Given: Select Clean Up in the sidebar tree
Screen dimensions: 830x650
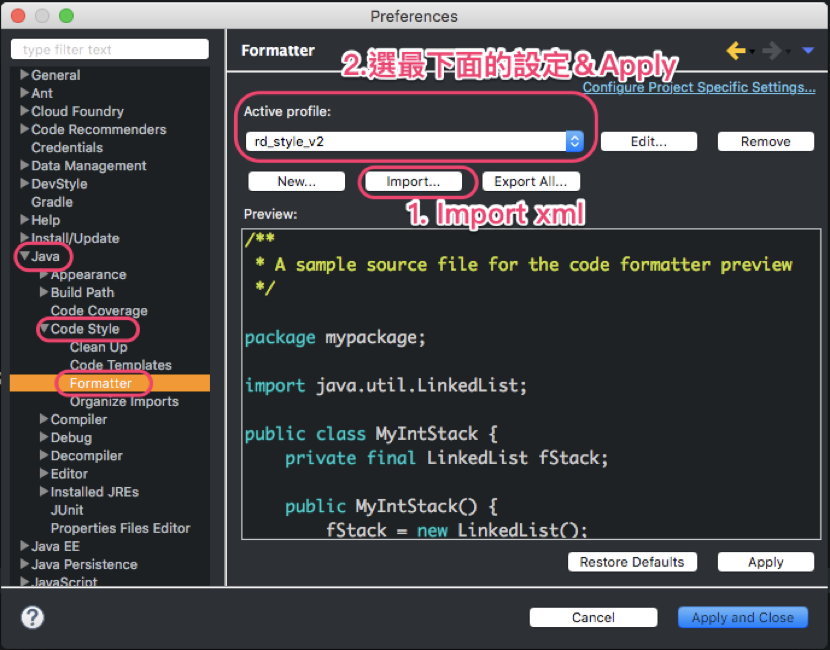Looking at the screenshot, I should 97,346.
